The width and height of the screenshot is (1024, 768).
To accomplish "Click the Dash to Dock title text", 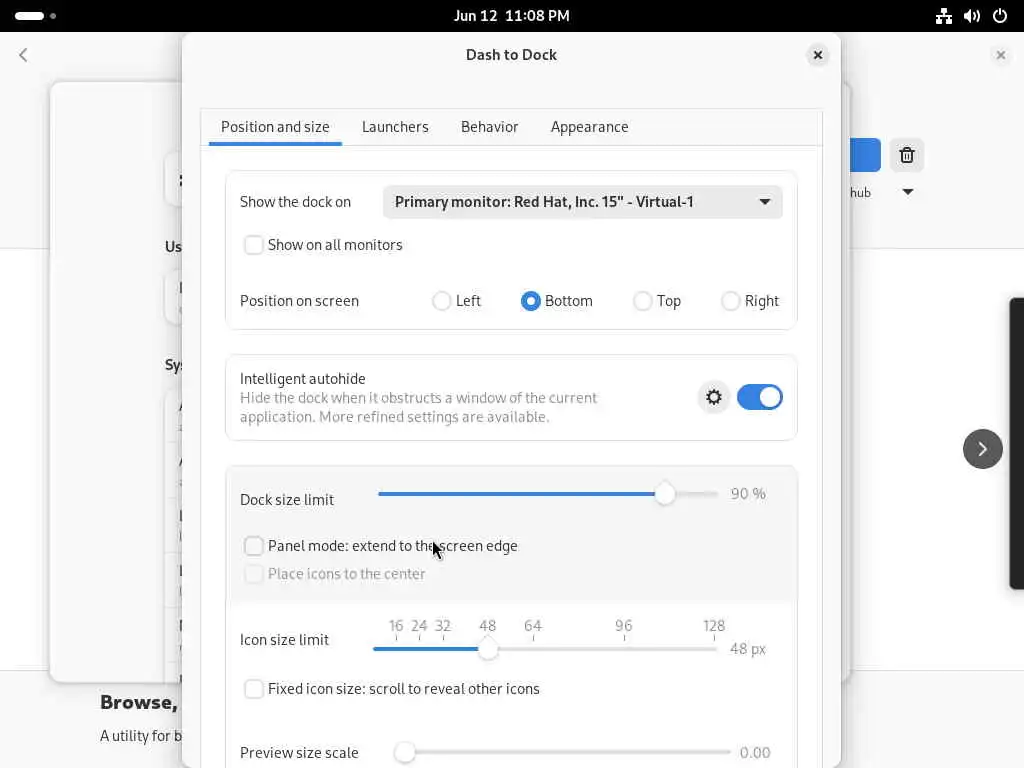I will tap(511, 55).
